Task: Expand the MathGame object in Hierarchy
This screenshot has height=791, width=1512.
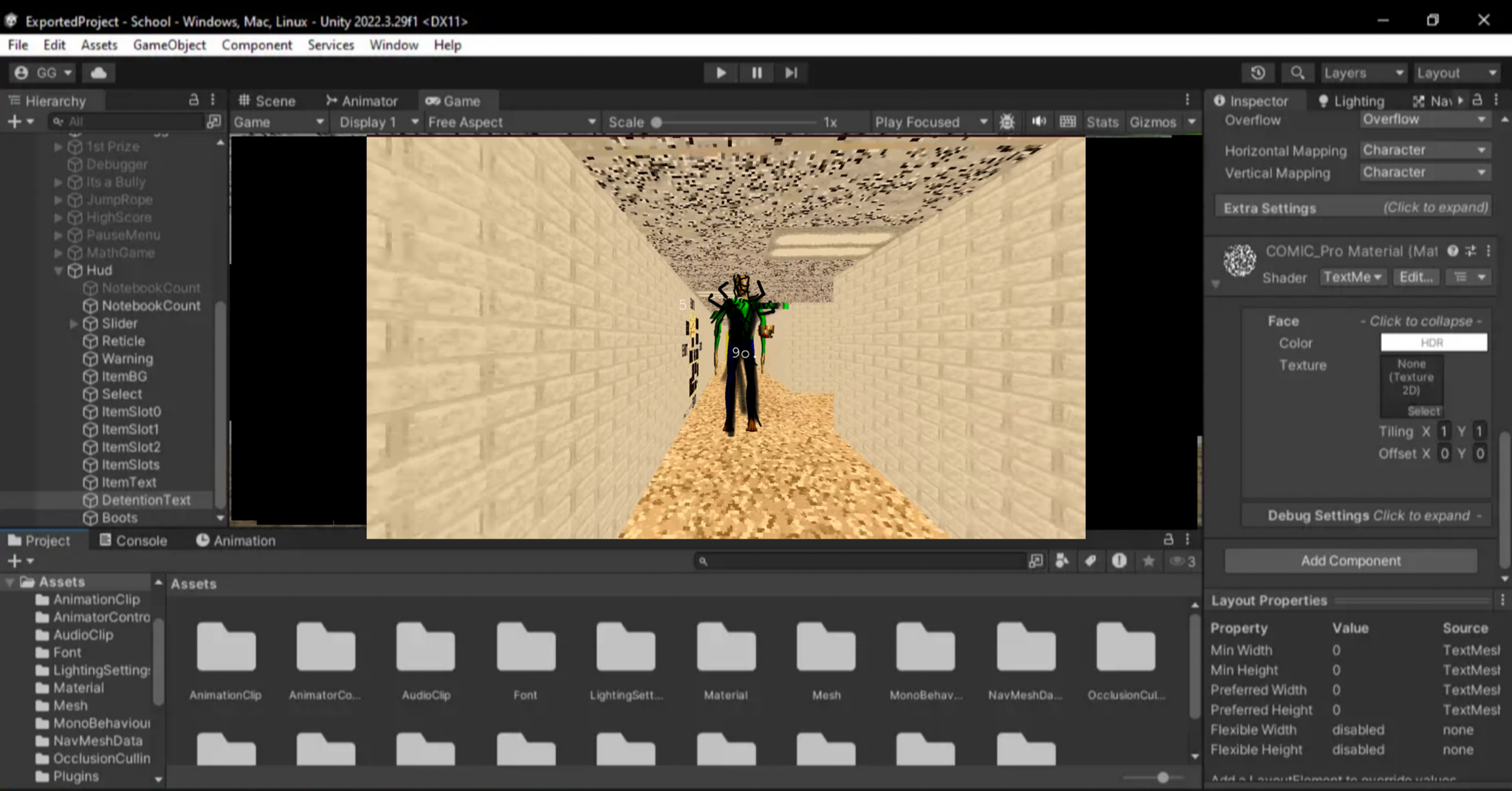Action: coord(58,253)
